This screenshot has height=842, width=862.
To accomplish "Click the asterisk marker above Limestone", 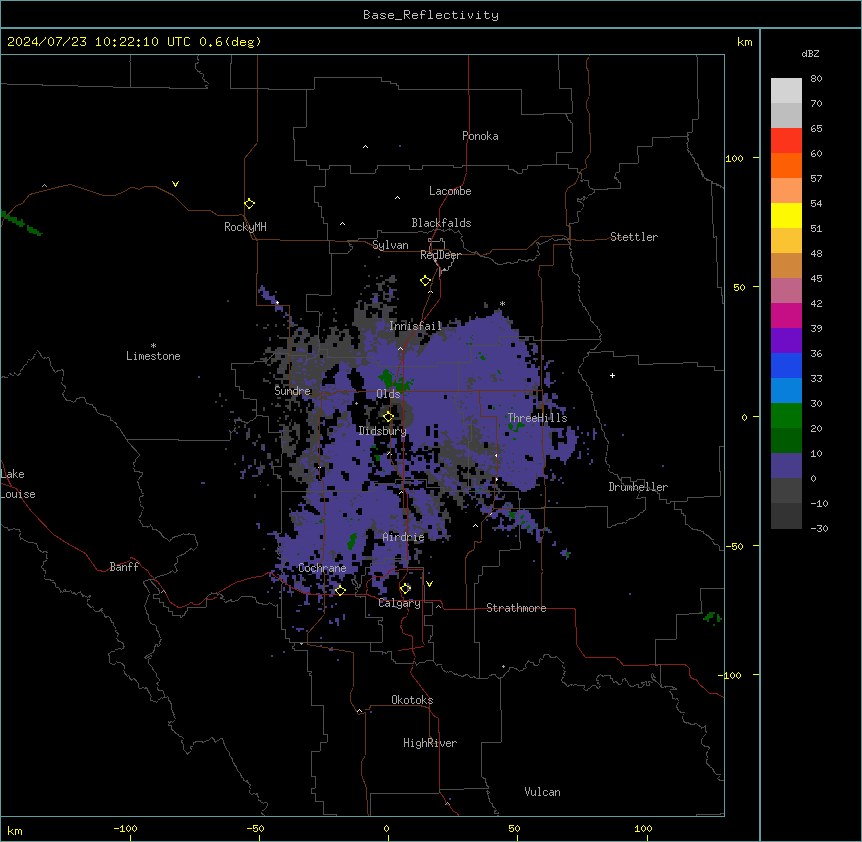I will [x=153, y=346].
